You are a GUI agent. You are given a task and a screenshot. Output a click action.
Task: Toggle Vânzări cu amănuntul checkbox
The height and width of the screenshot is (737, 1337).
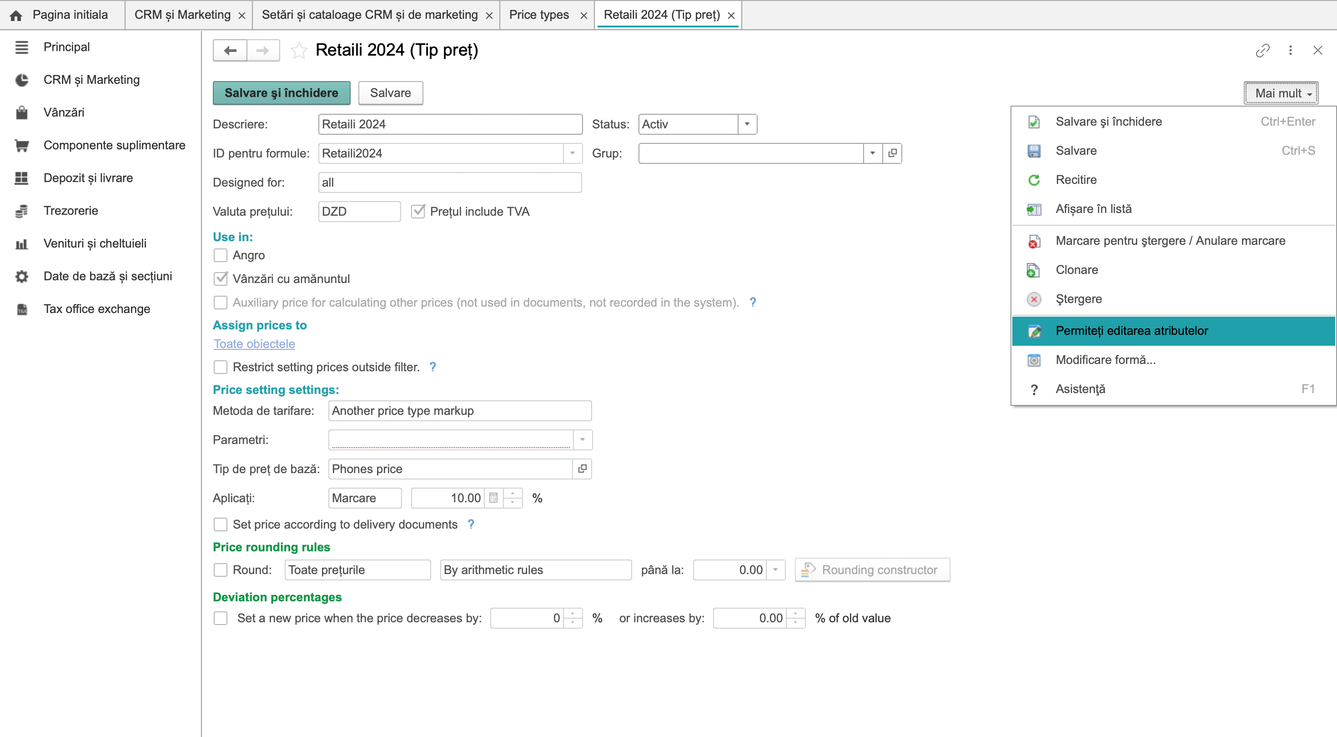tap(221, 279)
